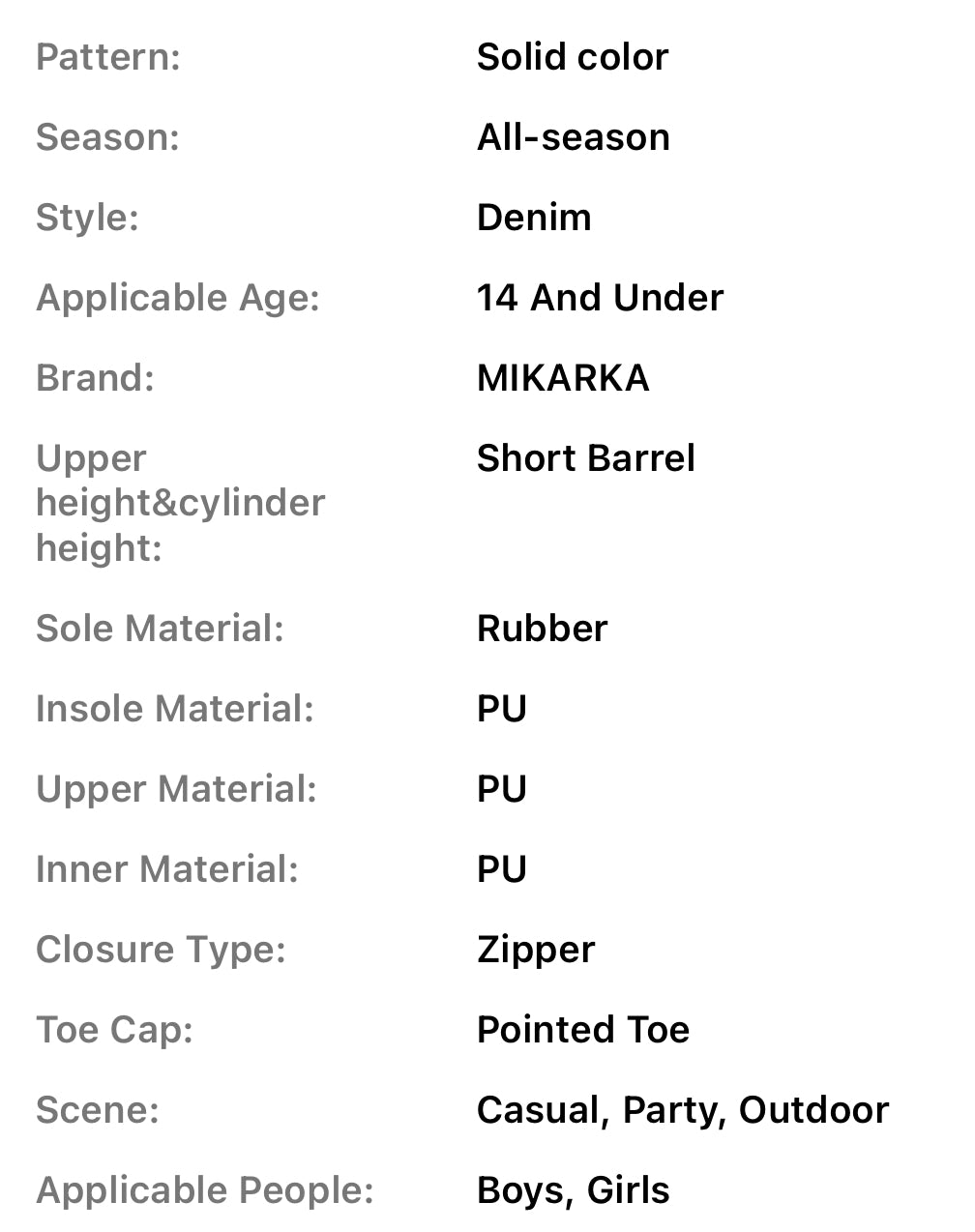Click the Brand: label
The height and width of the screenshot is (1232, 975).
[95, 378]
